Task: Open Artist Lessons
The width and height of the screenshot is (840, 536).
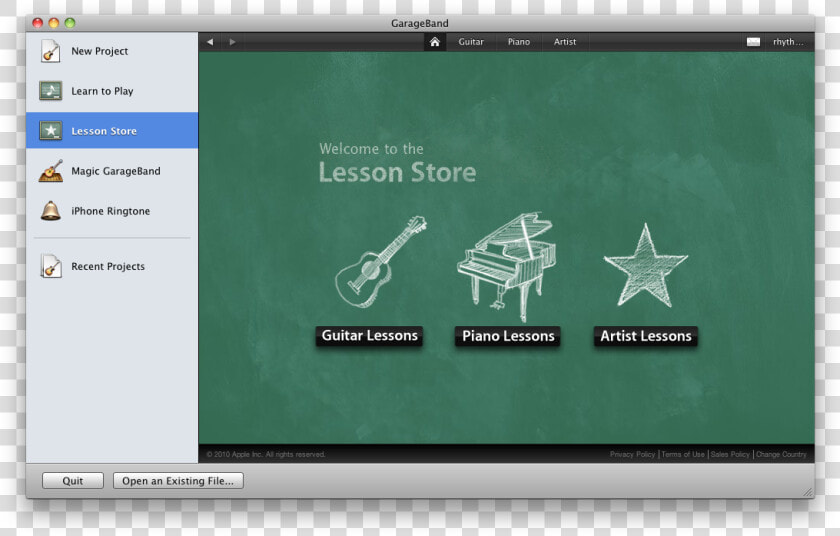Action: tap(646, 336)
